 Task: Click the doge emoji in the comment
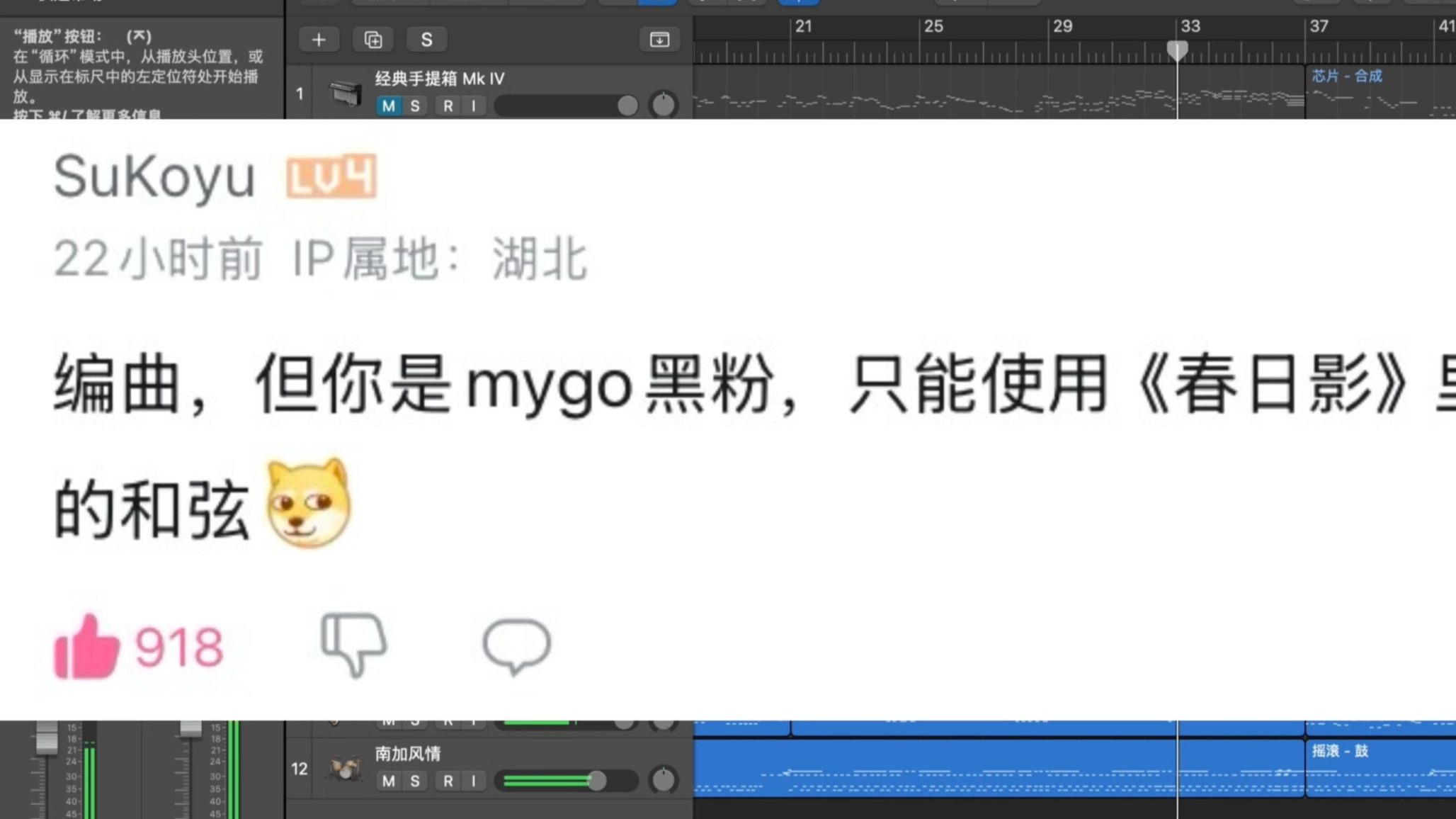308,503
